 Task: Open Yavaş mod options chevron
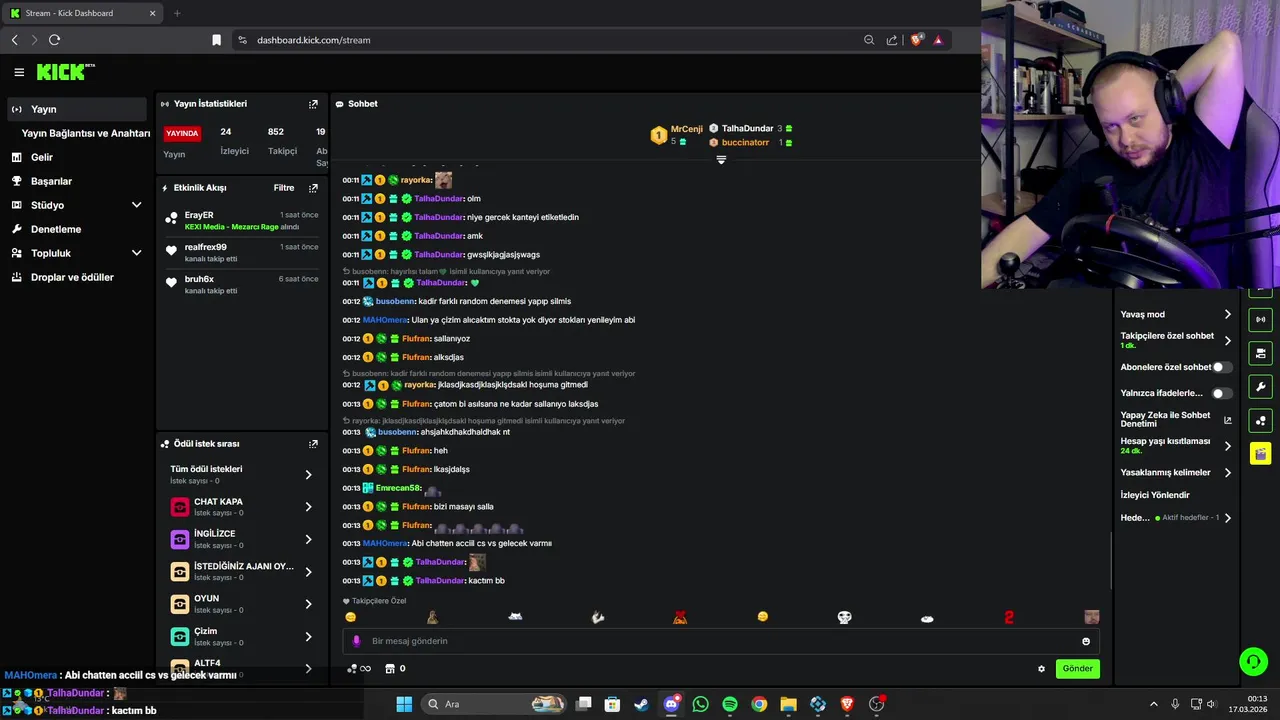pyautogui.click(x=1228, y=315)
